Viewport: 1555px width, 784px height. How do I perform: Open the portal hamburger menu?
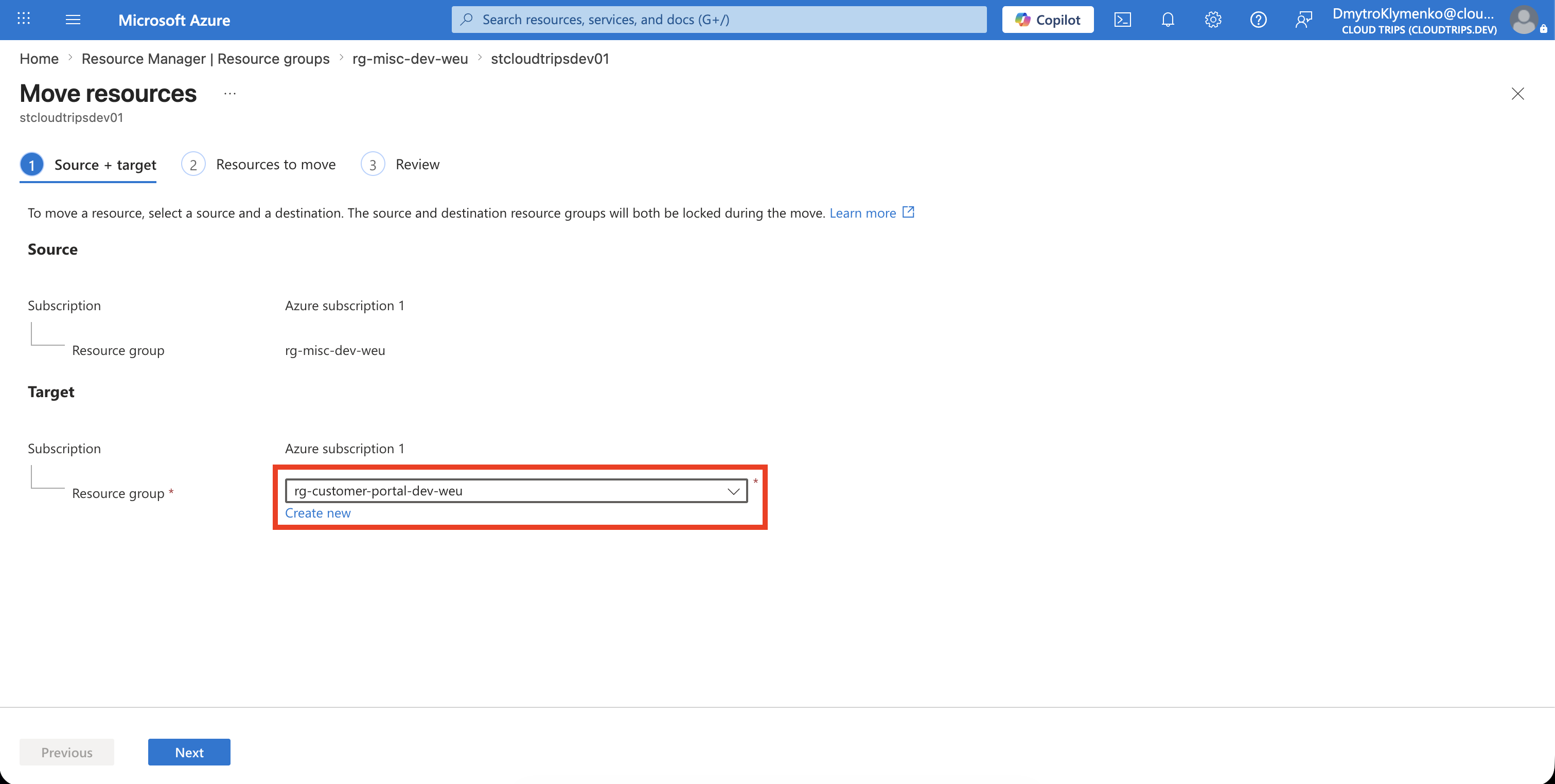[x=73, y=20]
